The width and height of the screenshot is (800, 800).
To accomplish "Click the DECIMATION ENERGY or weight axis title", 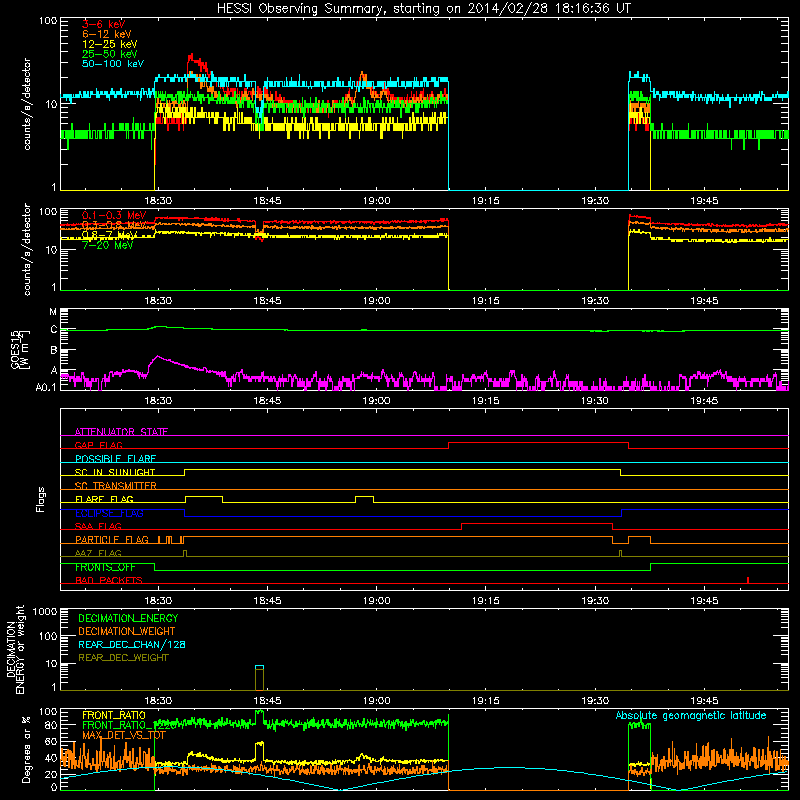I will click(15, 649).
